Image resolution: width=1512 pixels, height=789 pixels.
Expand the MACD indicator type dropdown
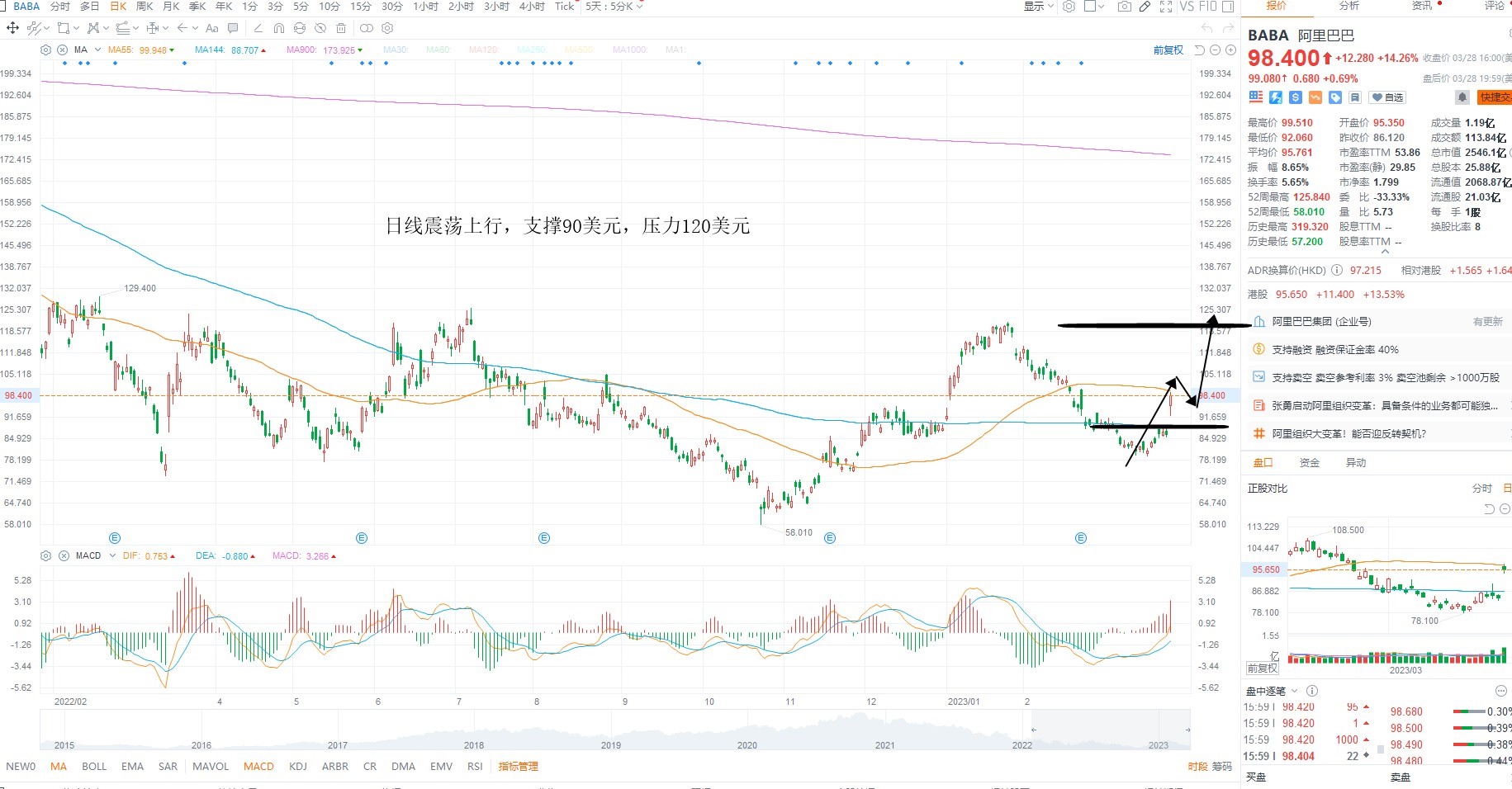tap(112, 555)
